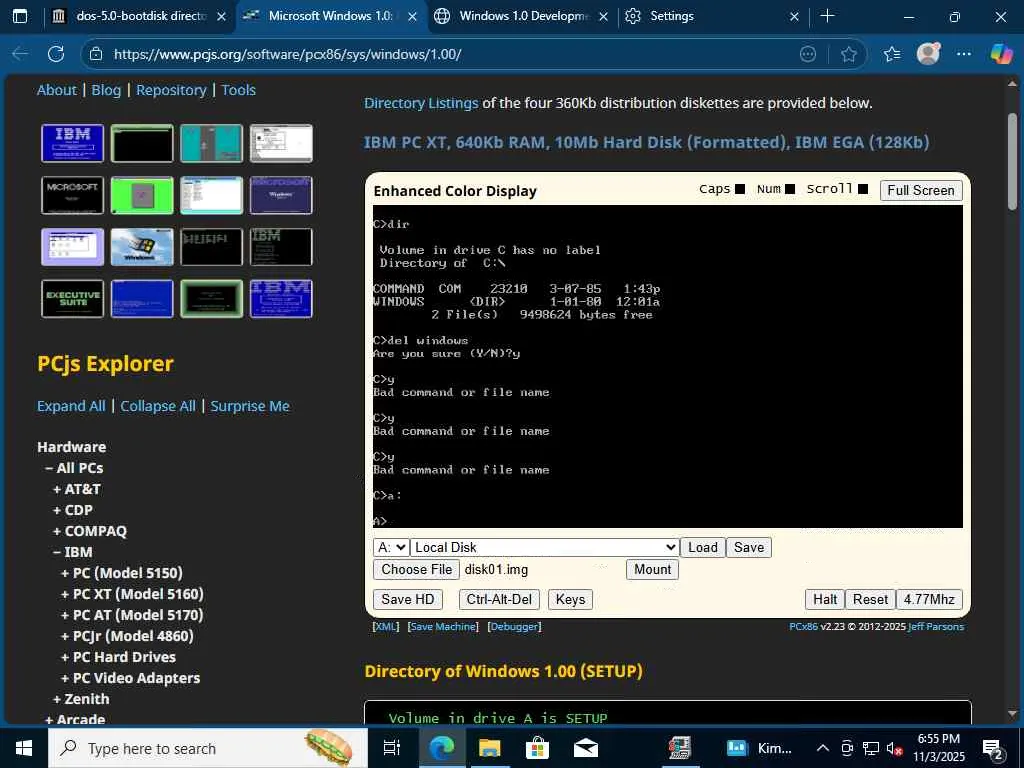Switch to the Settings tab
This screenshot has height=768, width=1024.
tap(712, 16)
